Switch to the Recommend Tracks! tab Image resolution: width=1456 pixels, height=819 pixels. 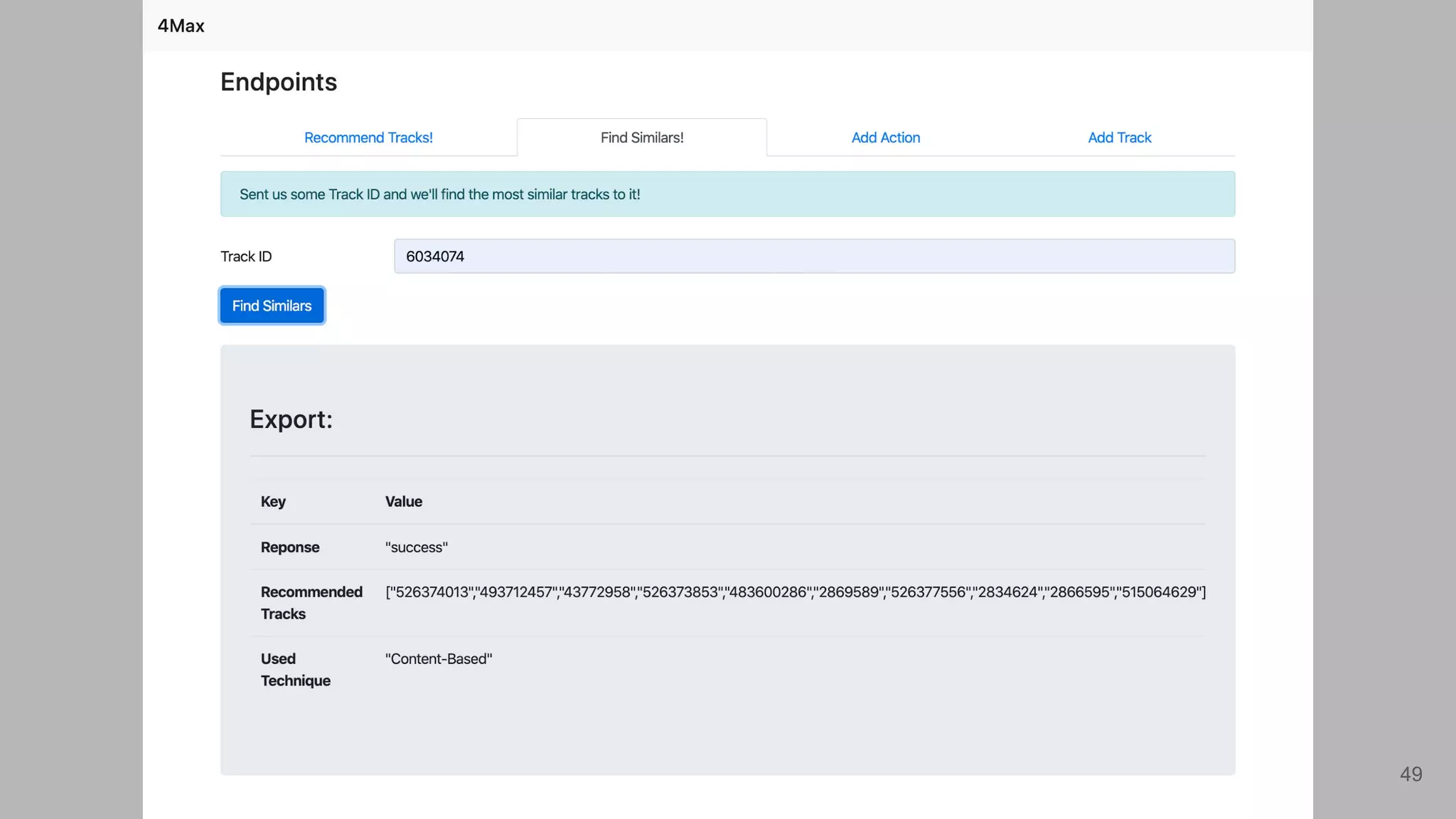tap(368, 137)
